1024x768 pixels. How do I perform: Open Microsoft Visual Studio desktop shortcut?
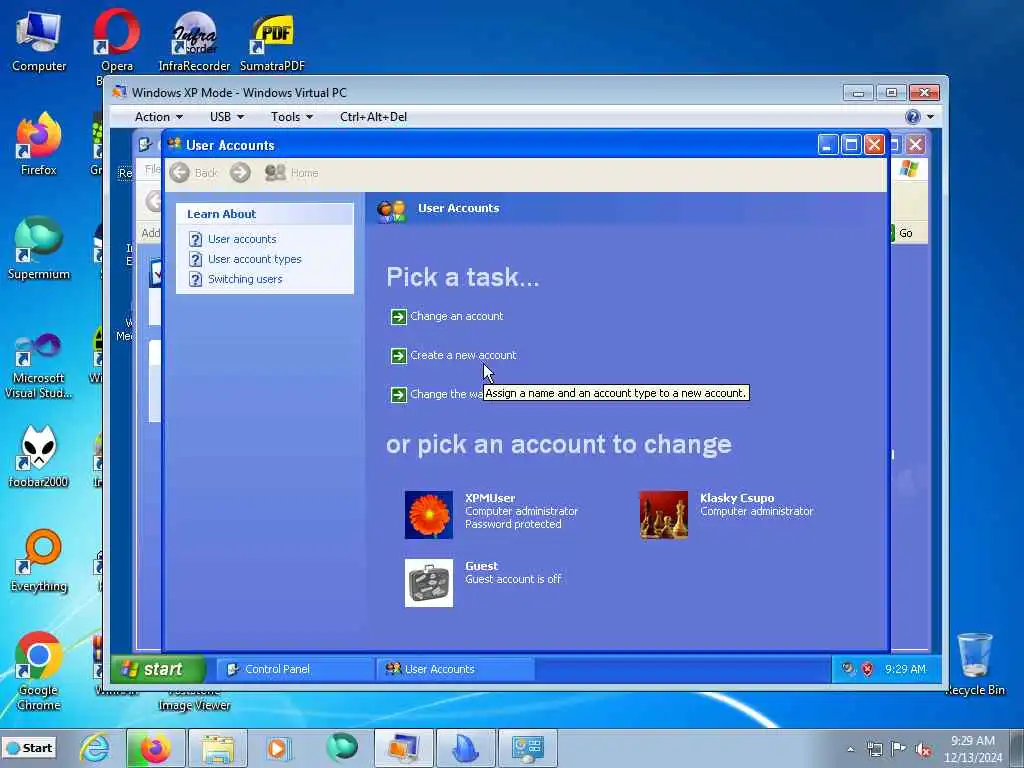pyautogui.click(x=39, y=366)
